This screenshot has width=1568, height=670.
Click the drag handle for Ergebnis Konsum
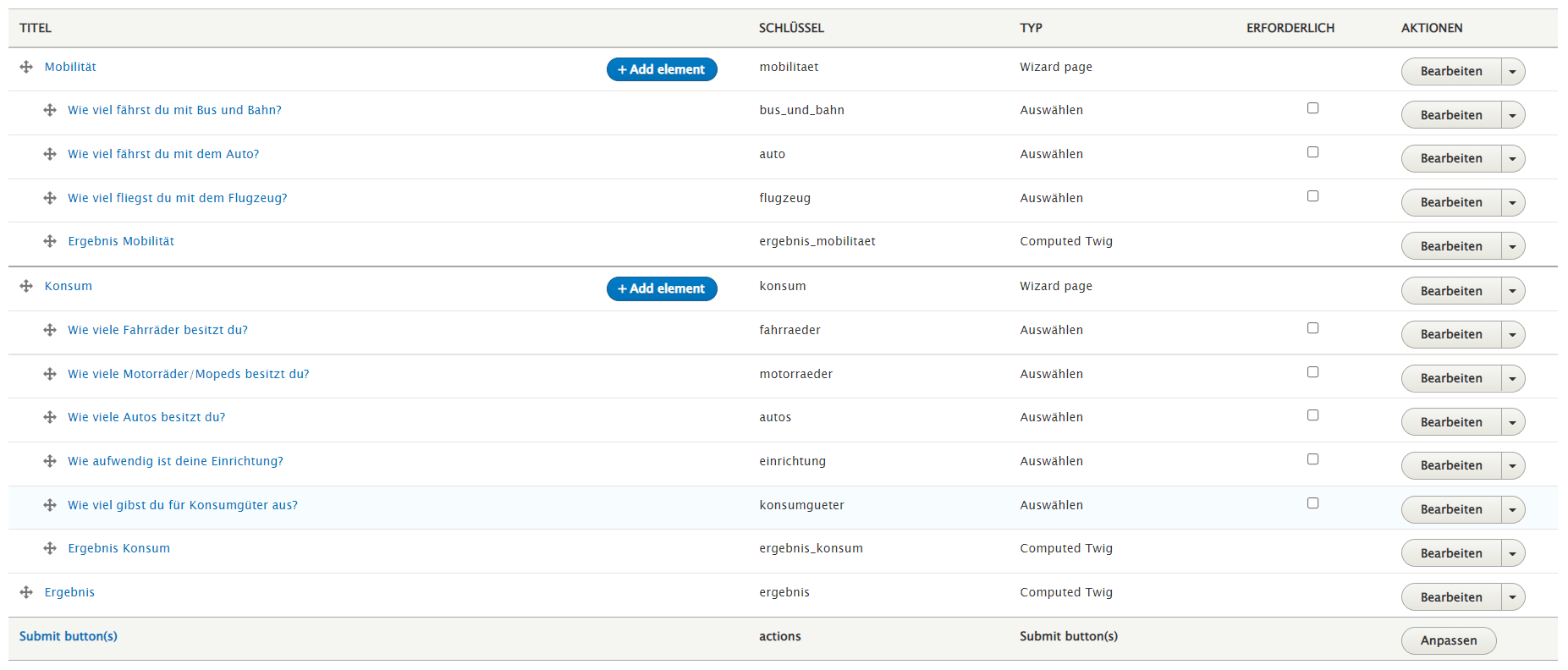51,548
